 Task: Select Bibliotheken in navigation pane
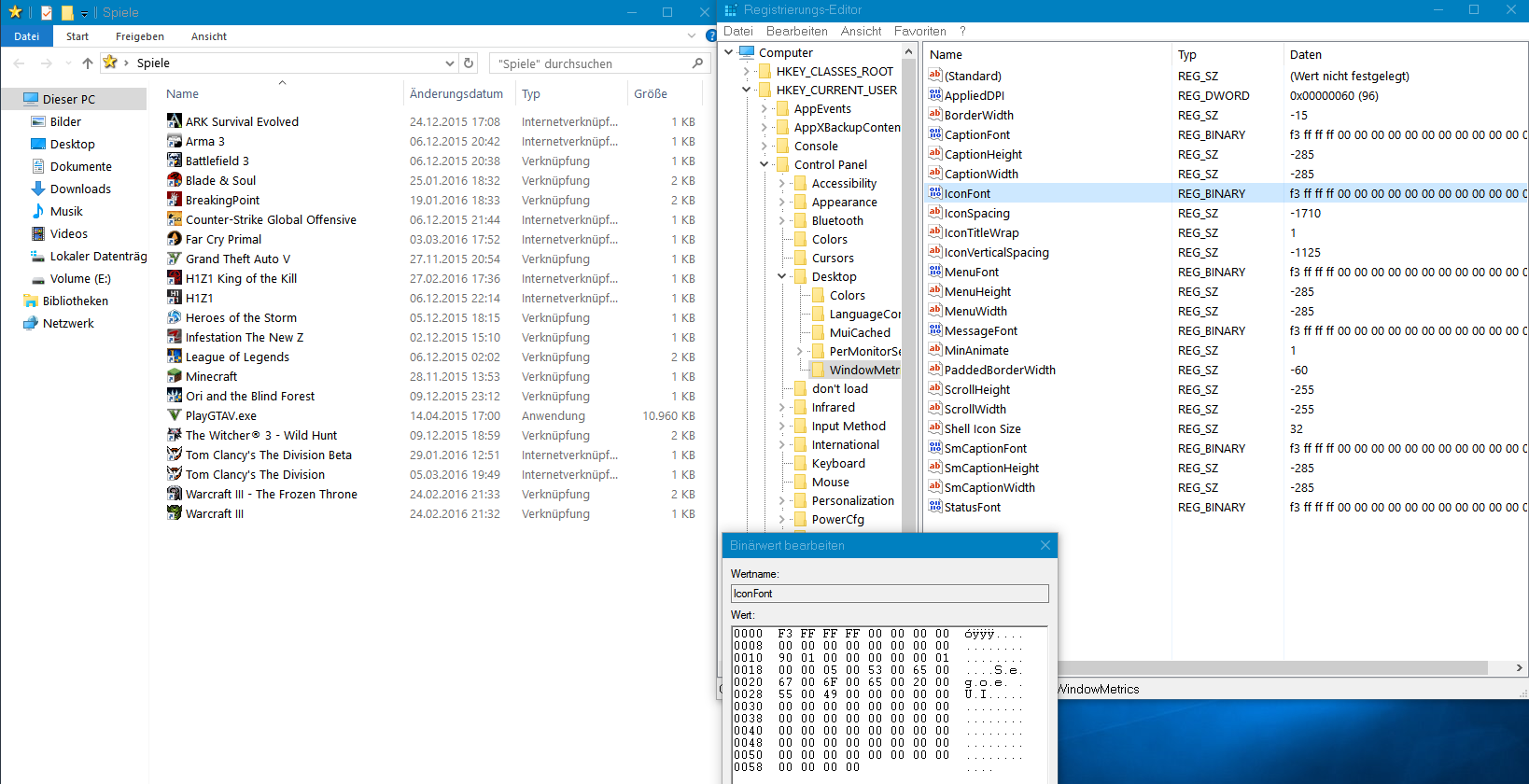[75, 301]
